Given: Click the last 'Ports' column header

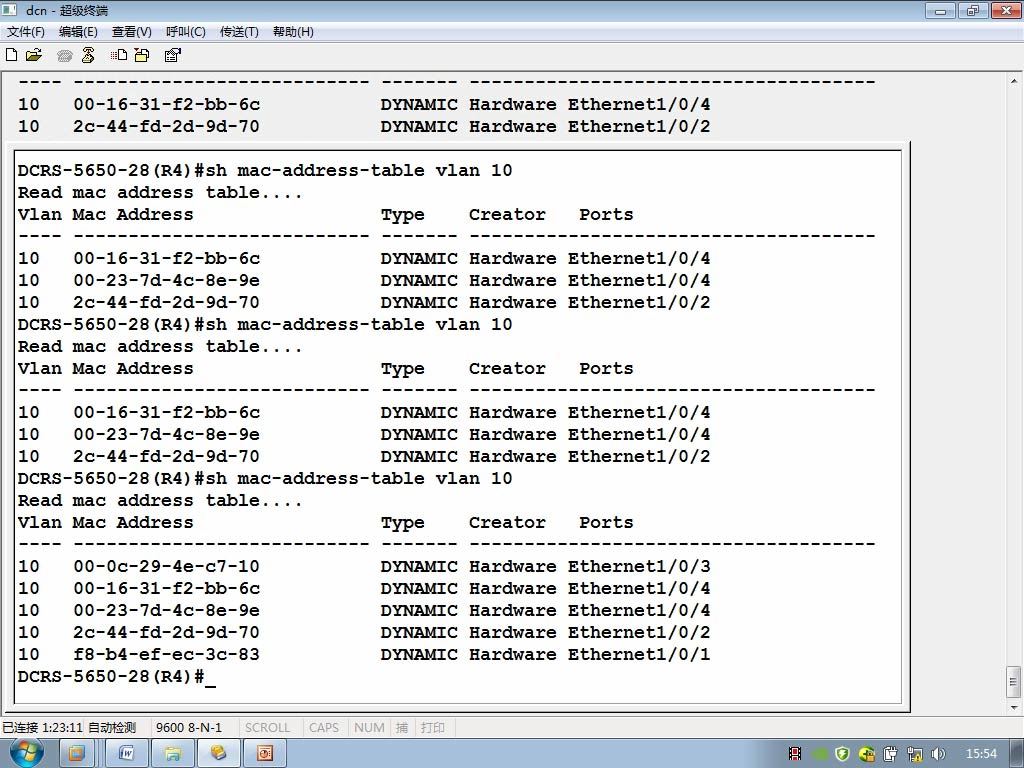Looking at the screenshot, I should (x=606, y=522).
